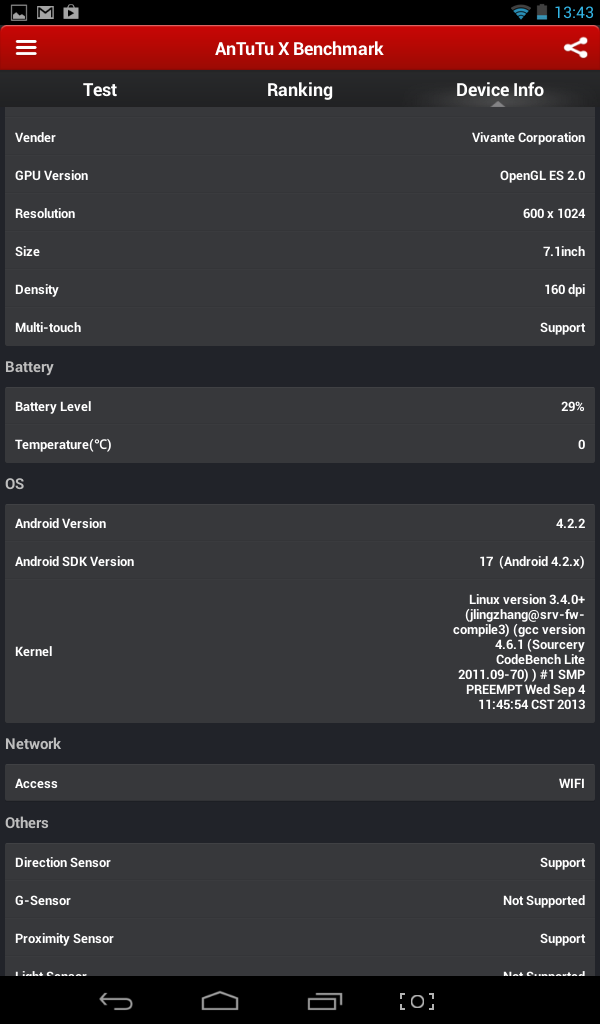Open the picture notification icon in status bar

coord(18,12)
